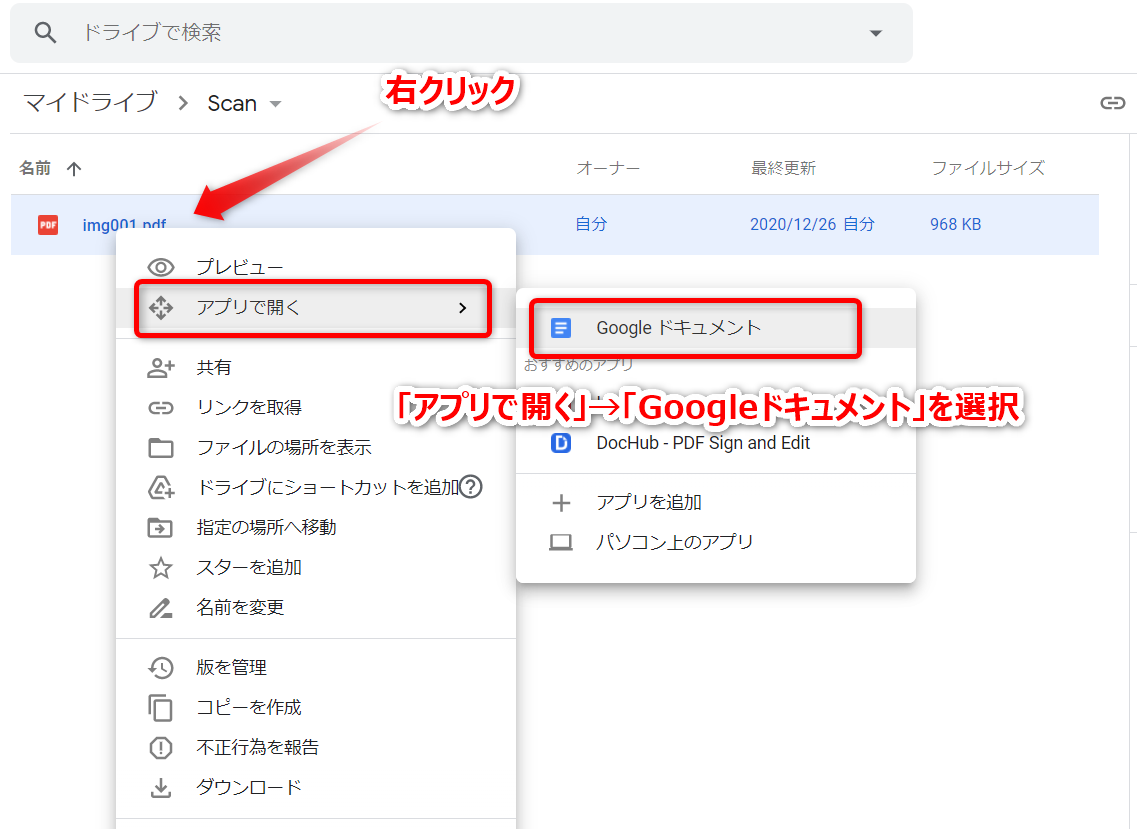This screenshot has width=1137, height=829.
Task: Click the share person-plus icon
Action: (161, 368)
